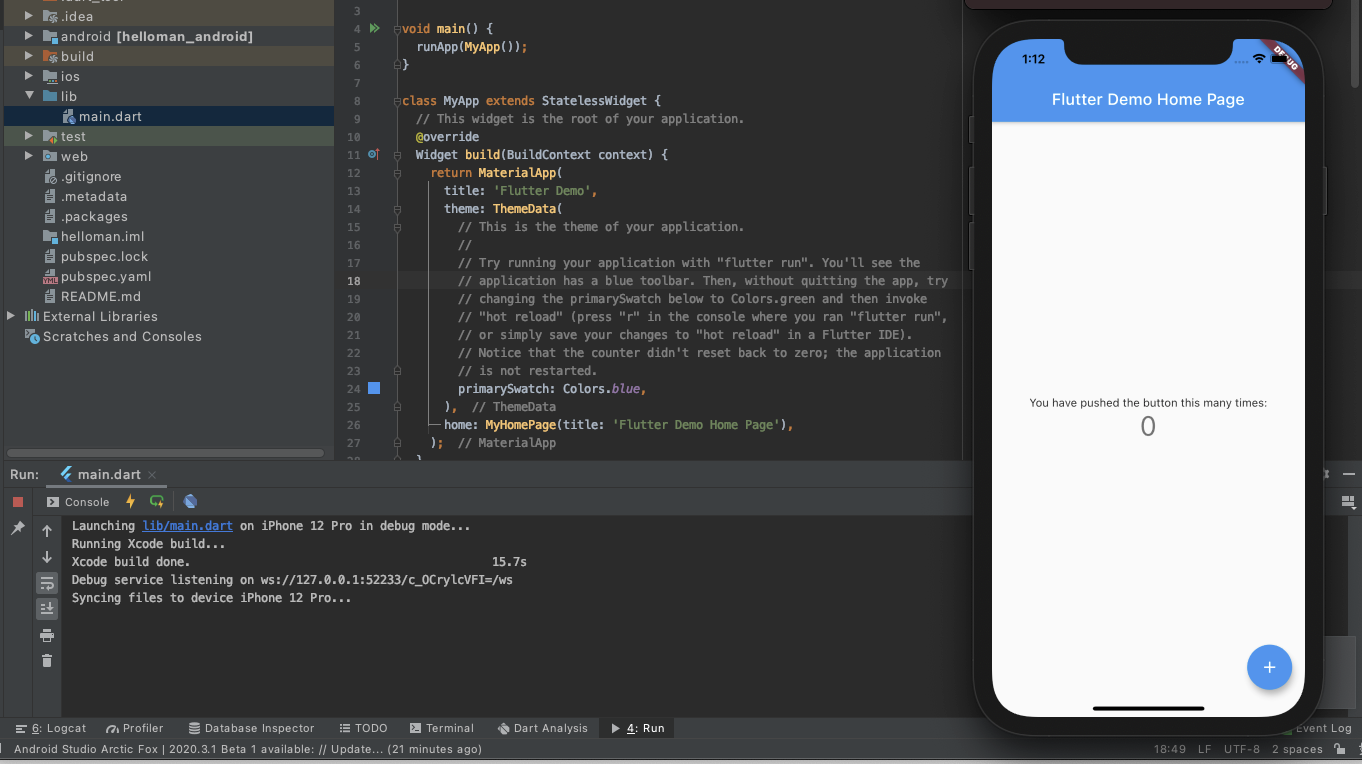1362x764 pixels.
Task: Toggle soft-wrap in console output
Action: click(x=47, y=583)
